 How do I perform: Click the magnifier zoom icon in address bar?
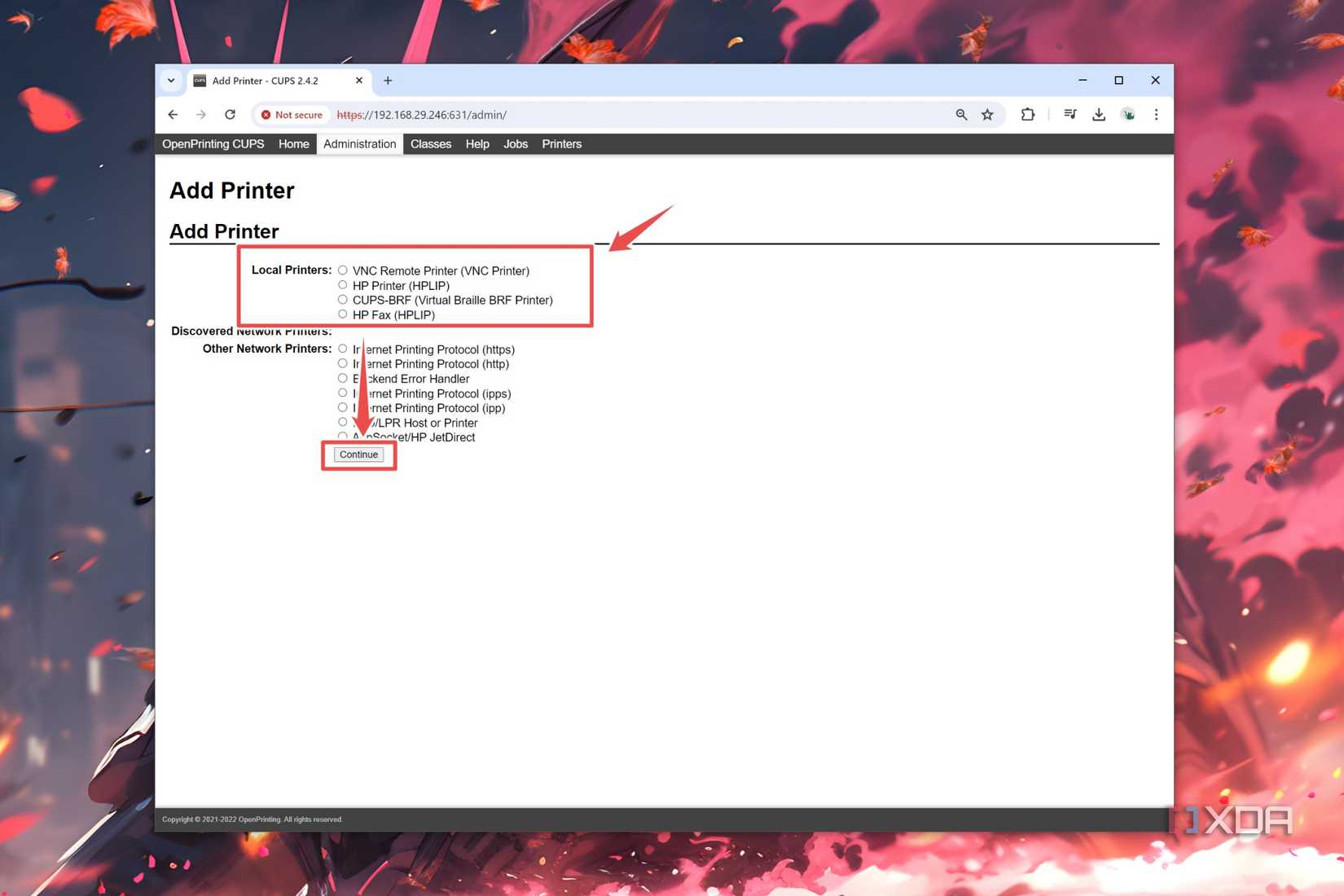coord(961,114)
